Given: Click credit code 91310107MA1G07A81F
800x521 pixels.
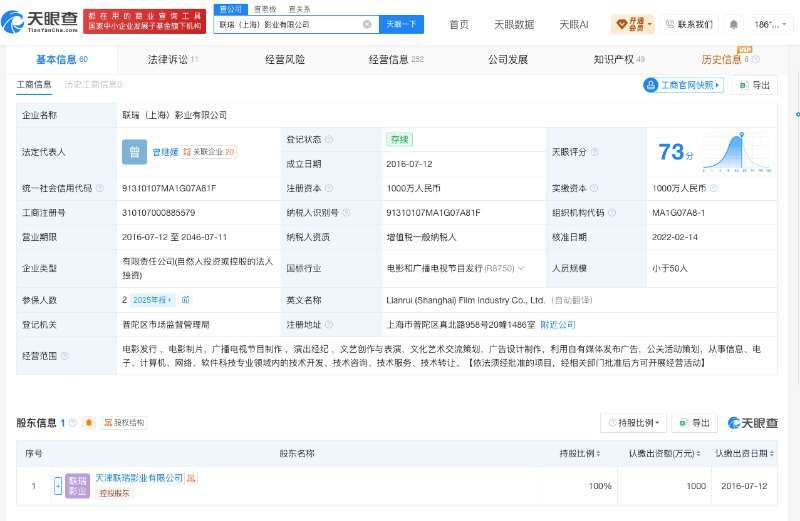Looking at the screenshot, I should pos(169,188).
